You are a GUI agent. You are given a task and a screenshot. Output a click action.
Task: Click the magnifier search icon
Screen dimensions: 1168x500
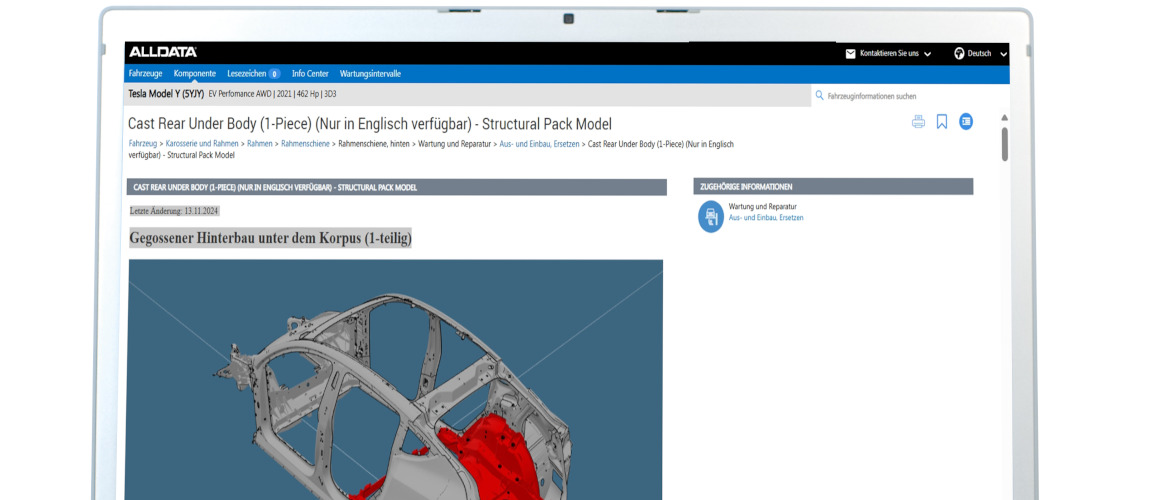[820, 96]
